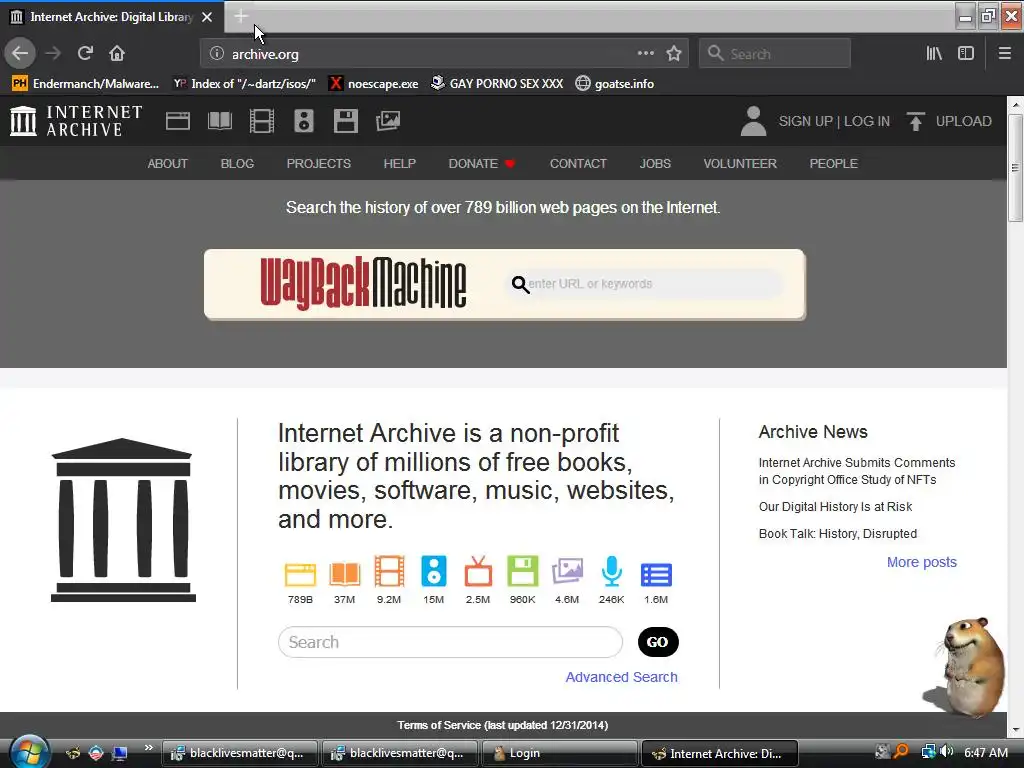The image size is (1024, 768).
Task: Click the UPLOAD link text
Action: [963, 121]
